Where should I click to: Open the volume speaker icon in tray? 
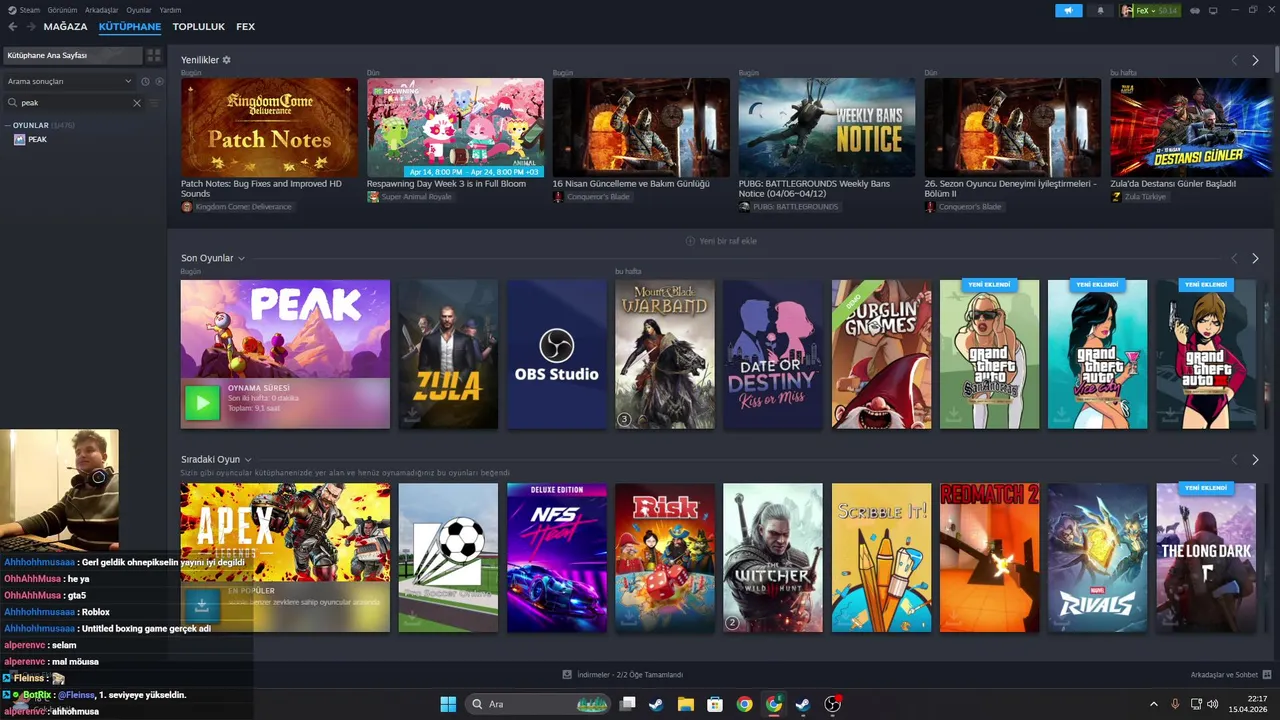click(1213, 704)
